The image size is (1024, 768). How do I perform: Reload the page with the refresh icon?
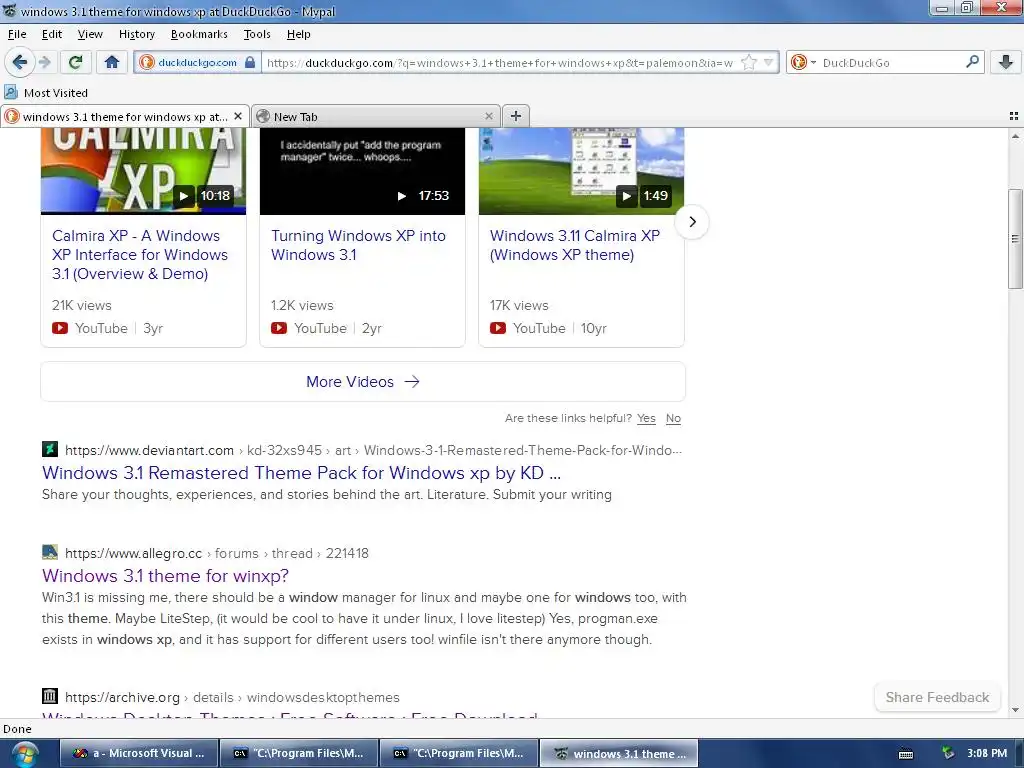pos(75,62)
